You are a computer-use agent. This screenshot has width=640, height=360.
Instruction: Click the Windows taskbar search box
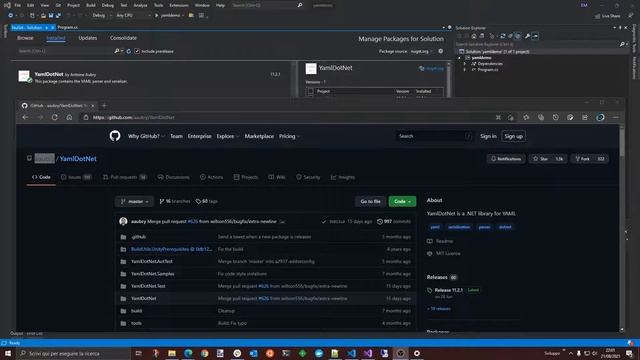point(73,353)
